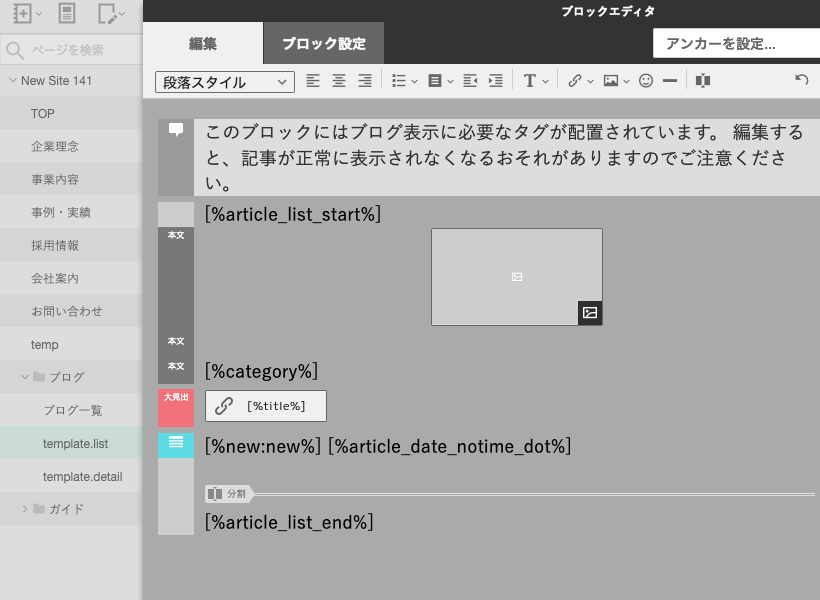Click the image placeholder thumbnail
The height and width of the screenshot is (600, 820).
click(x=517, y=277)
